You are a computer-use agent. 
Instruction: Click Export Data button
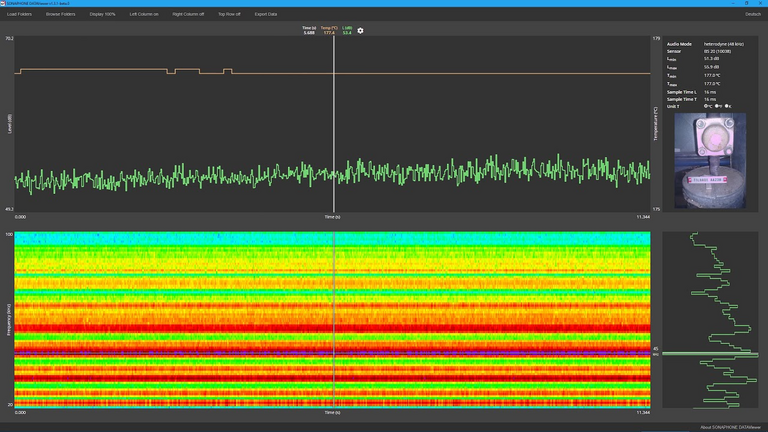pos(266,14)
